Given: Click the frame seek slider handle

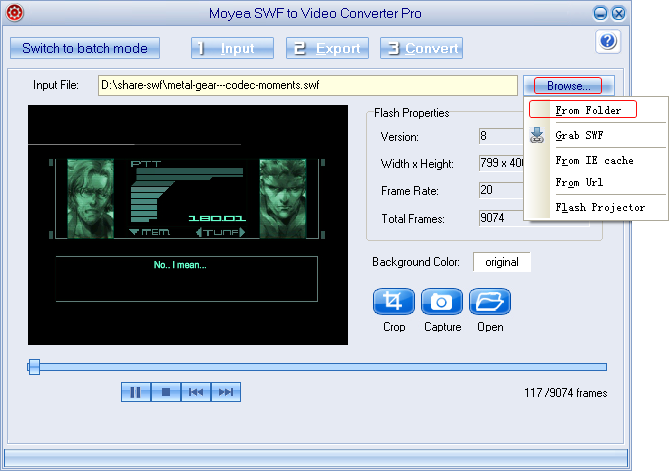Looking at the screenshot, I should tap(34, 367).
